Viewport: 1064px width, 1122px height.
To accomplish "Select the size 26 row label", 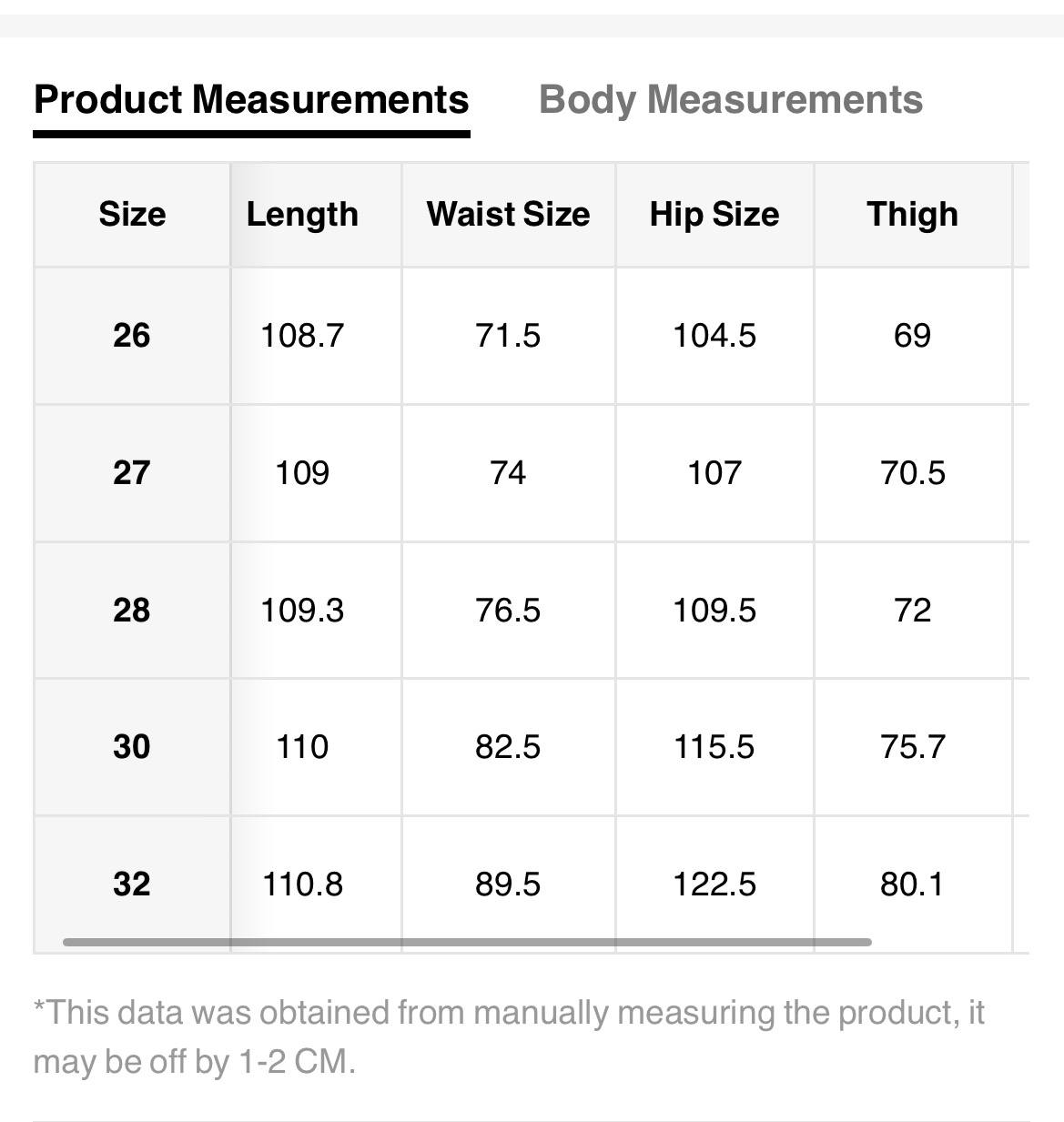I will 132,336.
